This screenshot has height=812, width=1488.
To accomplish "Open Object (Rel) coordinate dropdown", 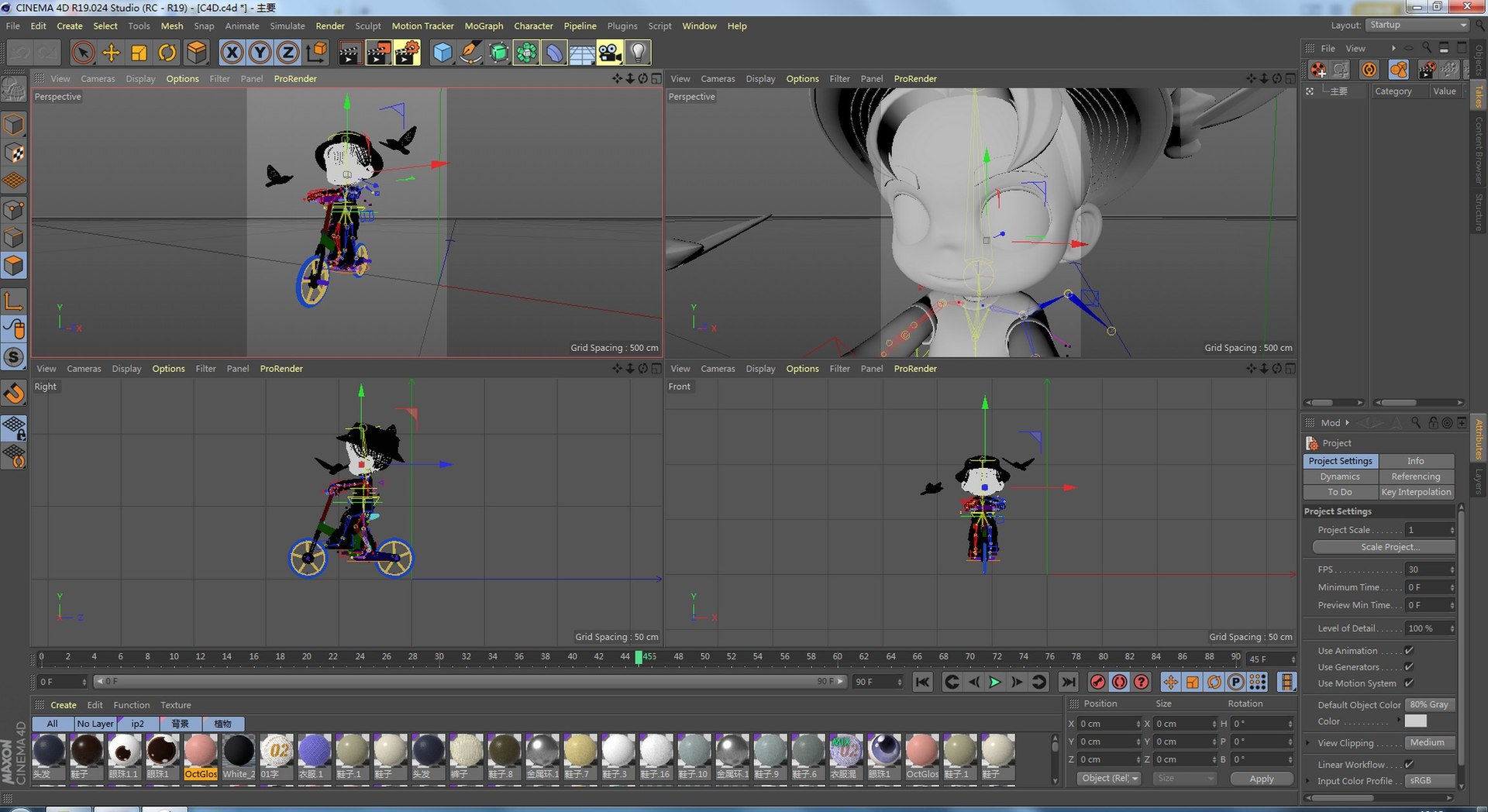I will 1109,779.
